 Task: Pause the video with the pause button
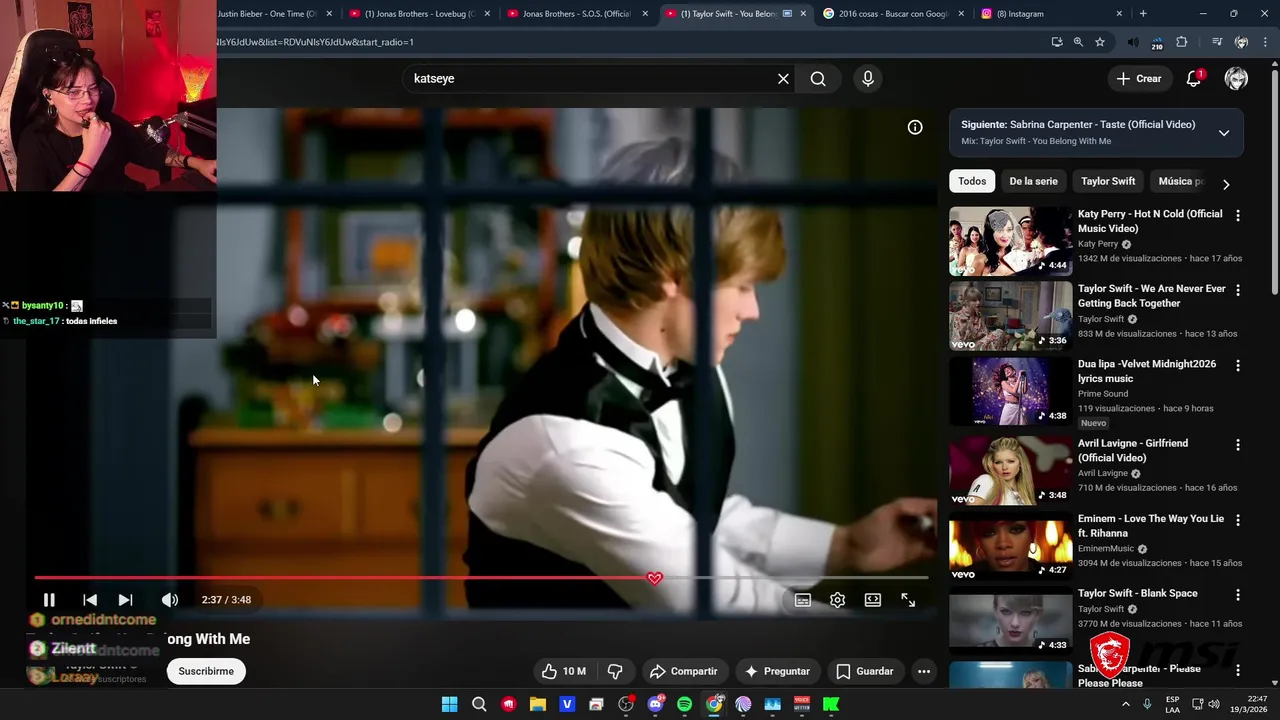click(49, 600)
